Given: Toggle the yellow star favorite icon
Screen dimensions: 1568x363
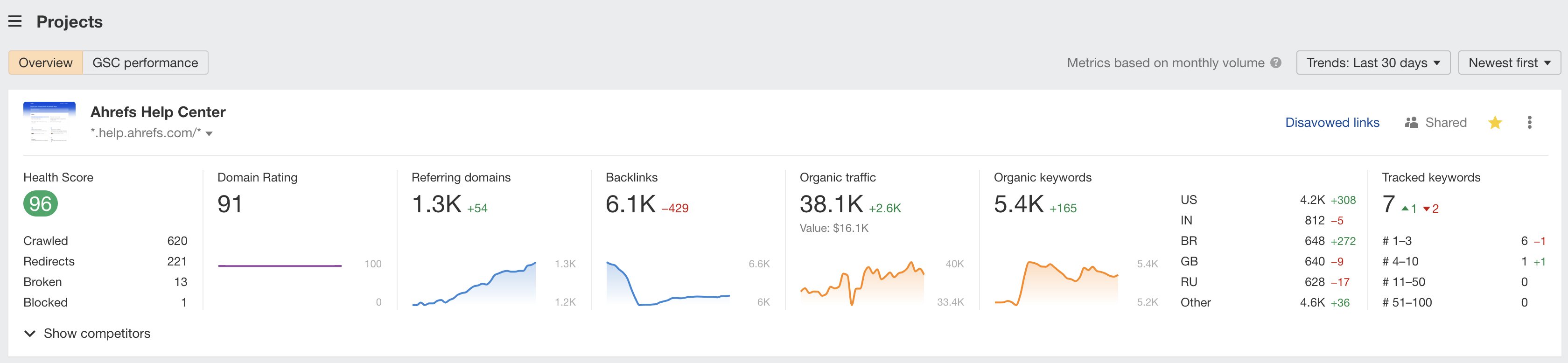Looking at the screenshot, I should (x=1494, y=123).
